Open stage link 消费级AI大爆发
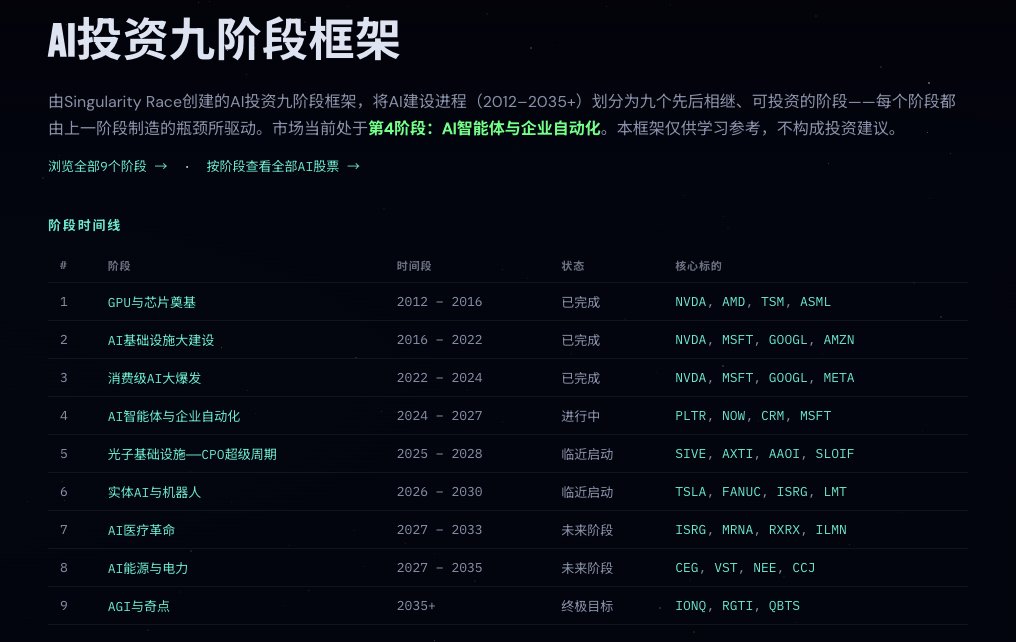The height and width of the screenshot is (642, 1016). point(154,378)
